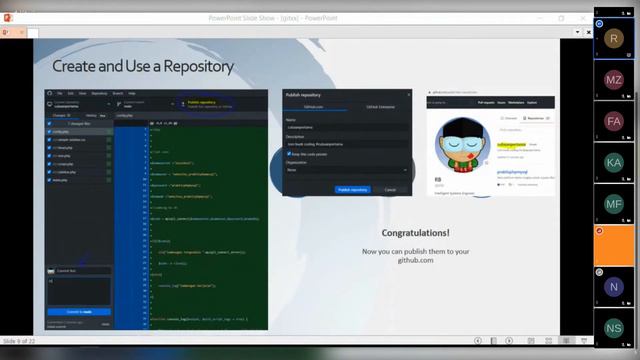Close the Publish repository dialog
Viewport: 640px width, 360px height.
pos(409,95)
